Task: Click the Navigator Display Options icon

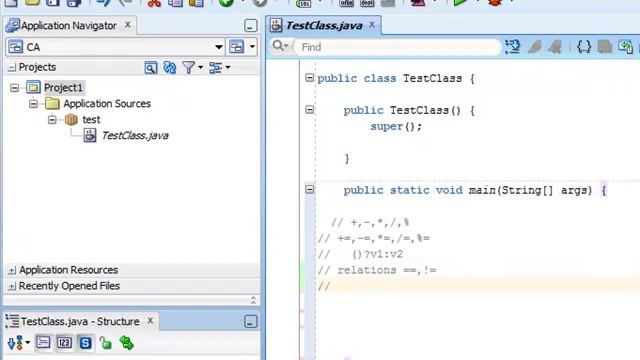Action: pyautogui.click(x=215, y=67)
